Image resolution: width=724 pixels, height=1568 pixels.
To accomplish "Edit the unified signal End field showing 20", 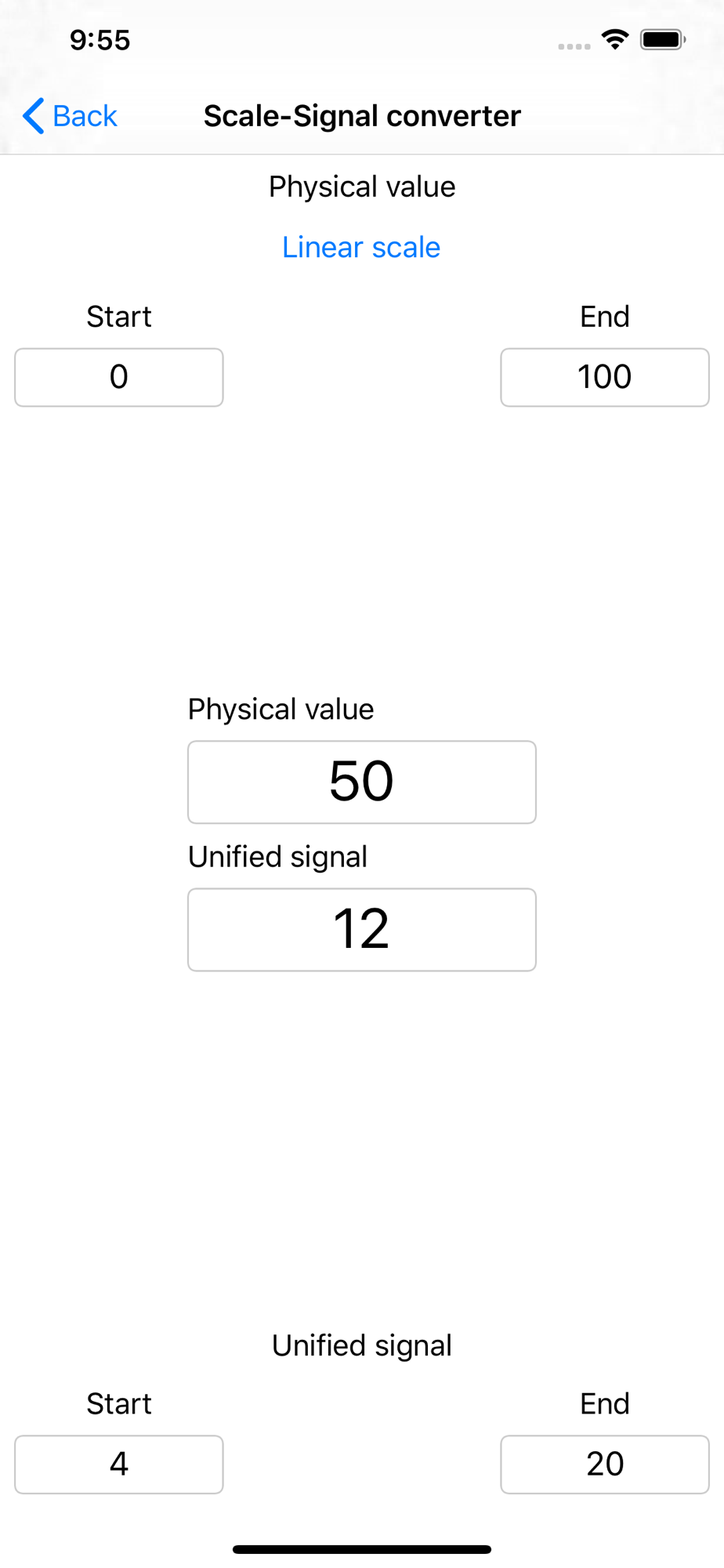I will (605, 1464).
